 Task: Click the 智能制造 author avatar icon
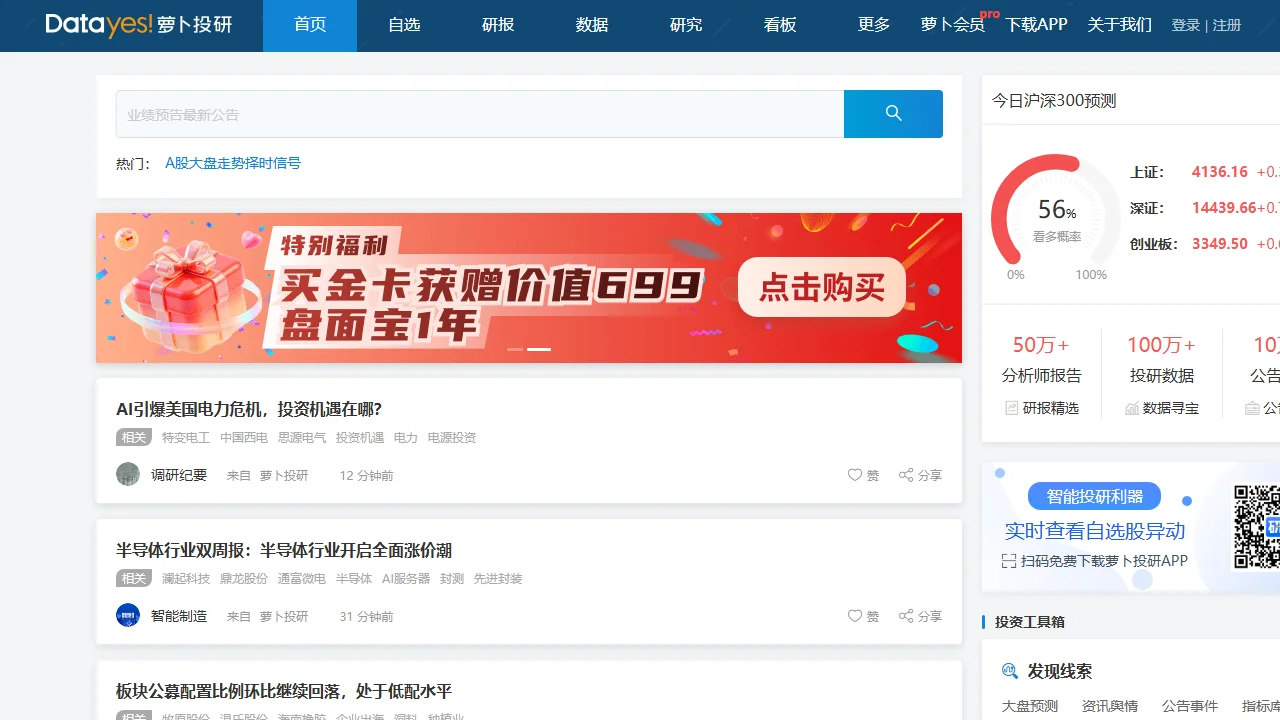[128, 615]
